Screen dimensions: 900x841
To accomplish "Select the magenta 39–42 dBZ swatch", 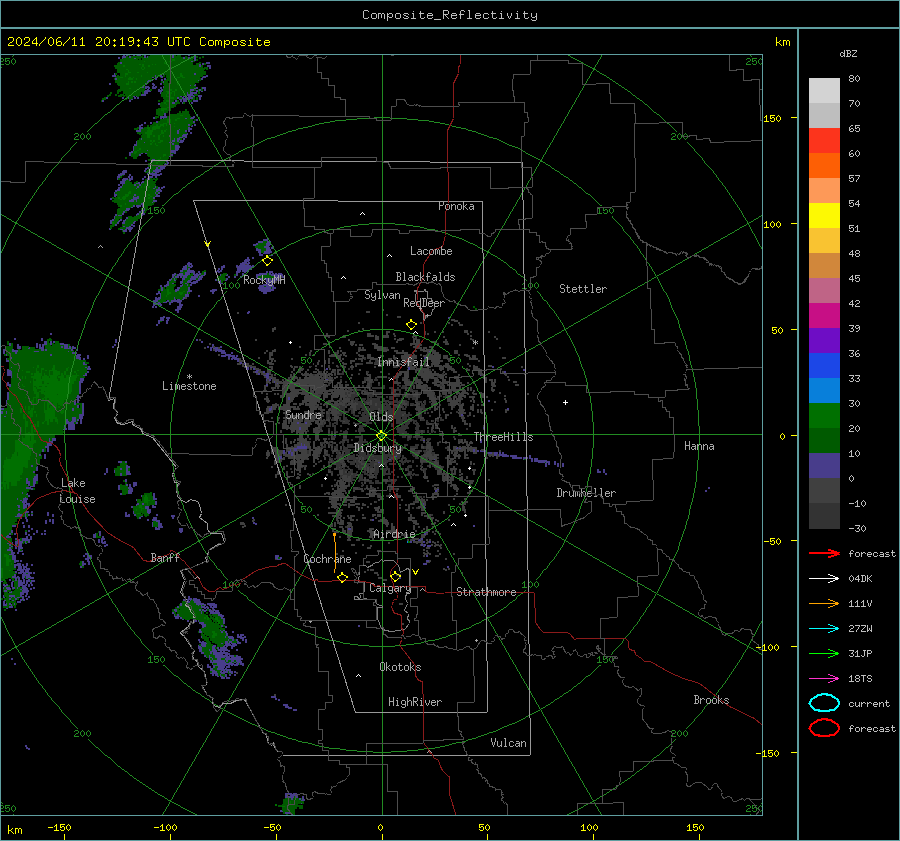I will point(824,316).
